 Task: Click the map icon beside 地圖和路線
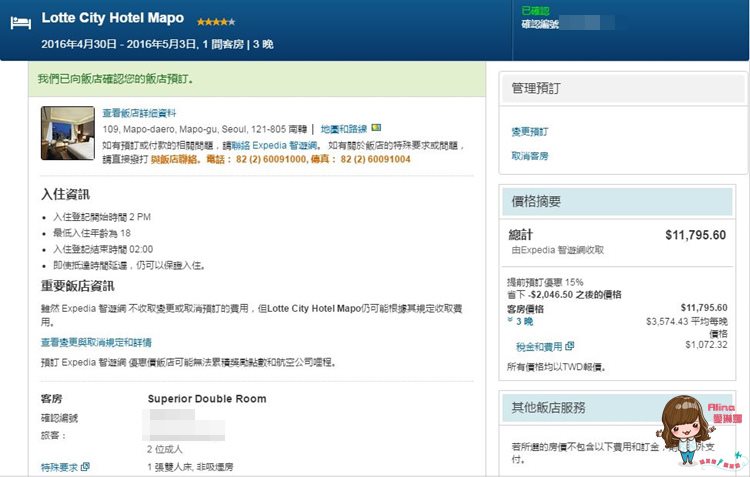(376, 128)
